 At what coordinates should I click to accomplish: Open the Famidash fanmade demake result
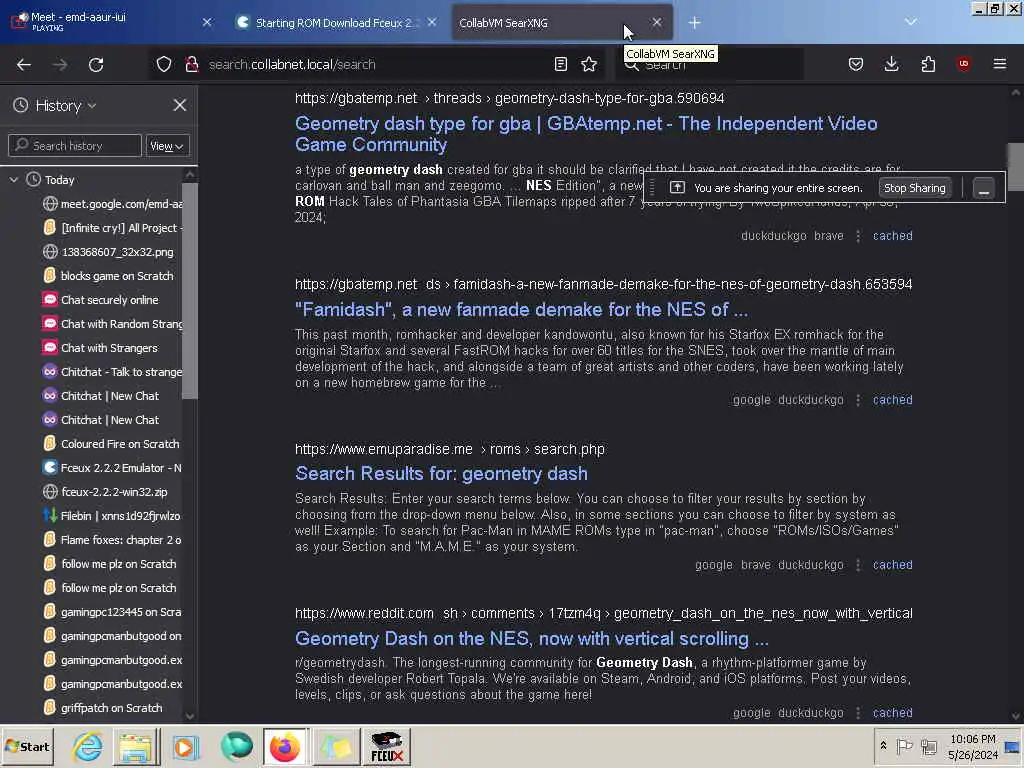coord(521,310)
